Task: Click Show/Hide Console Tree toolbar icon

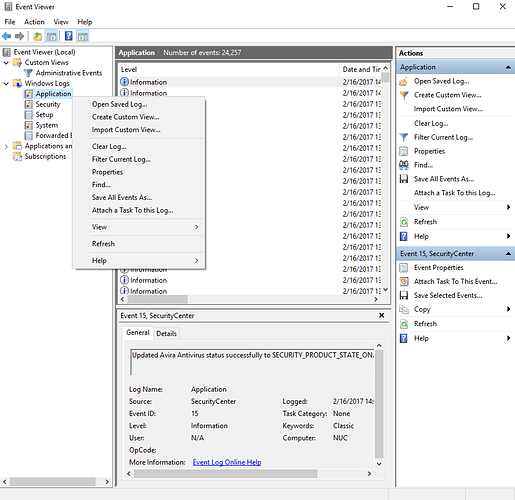Action: pyautogui.click(x=52, y=36)
